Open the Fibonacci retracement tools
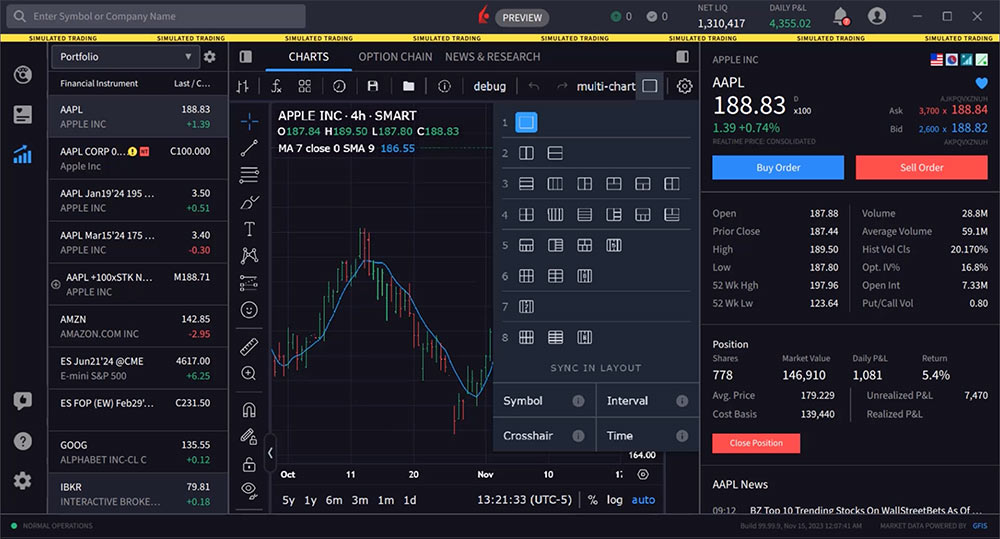The width and height of the screenshot is (1000, 539). click(249, 175)
